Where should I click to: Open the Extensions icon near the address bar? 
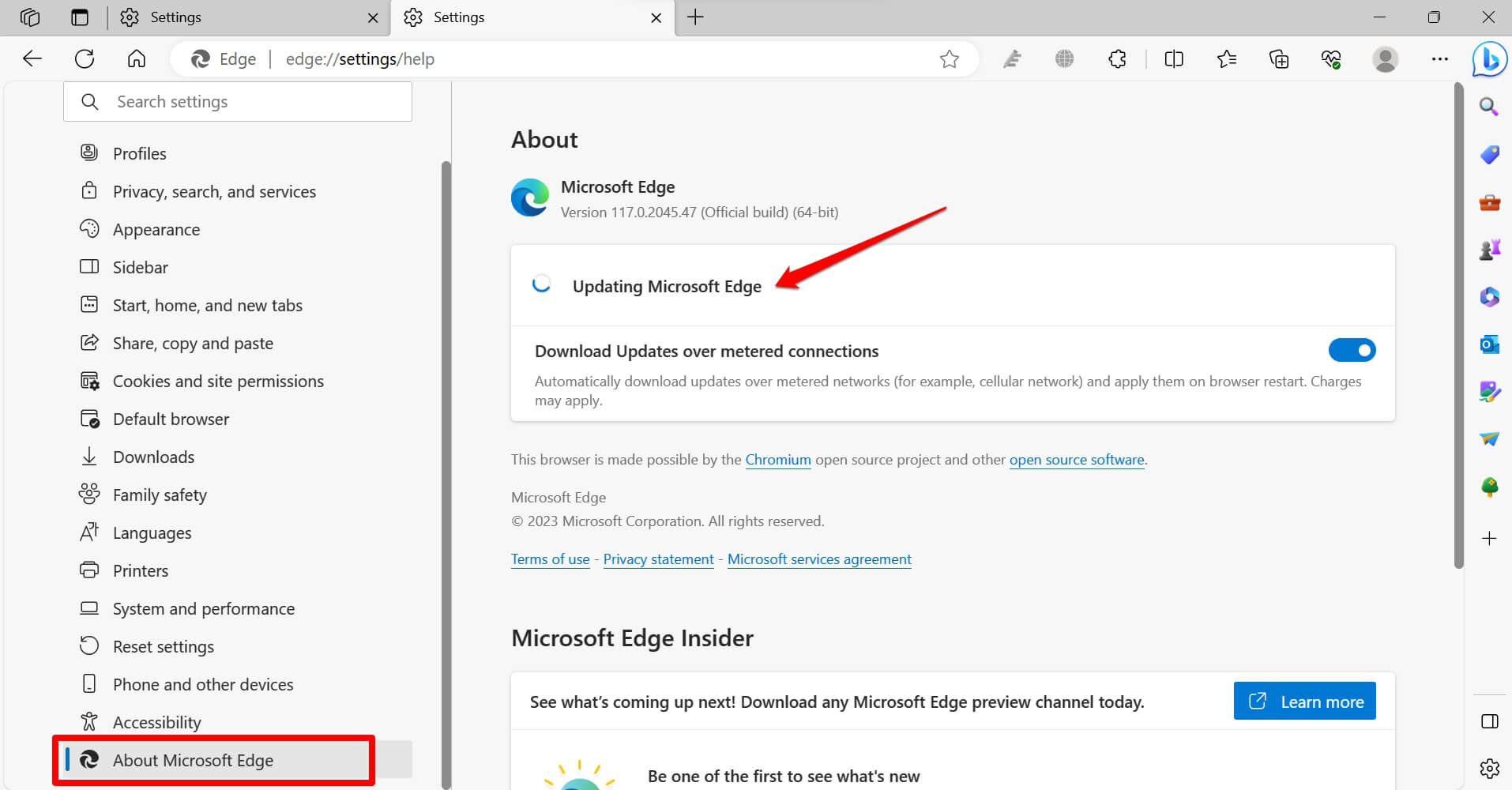tap(1117, 58)
